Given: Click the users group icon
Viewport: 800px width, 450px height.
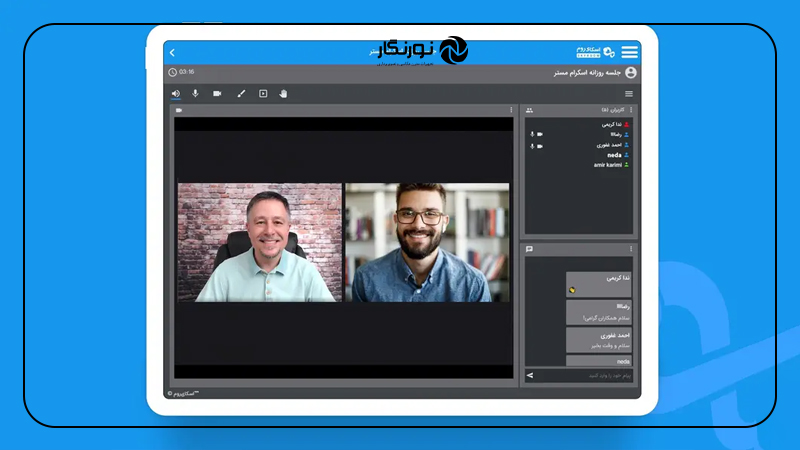Looking at the screenshot, I should coord(529,110).
